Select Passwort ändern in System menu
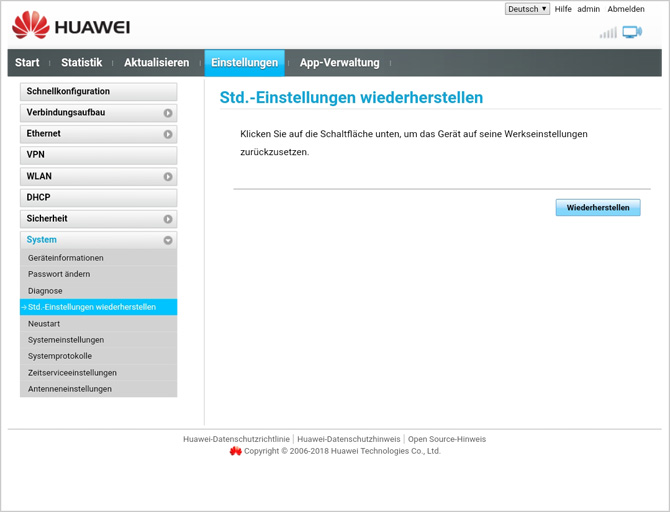This screenshot has height=512, width=670. point(59,274)
